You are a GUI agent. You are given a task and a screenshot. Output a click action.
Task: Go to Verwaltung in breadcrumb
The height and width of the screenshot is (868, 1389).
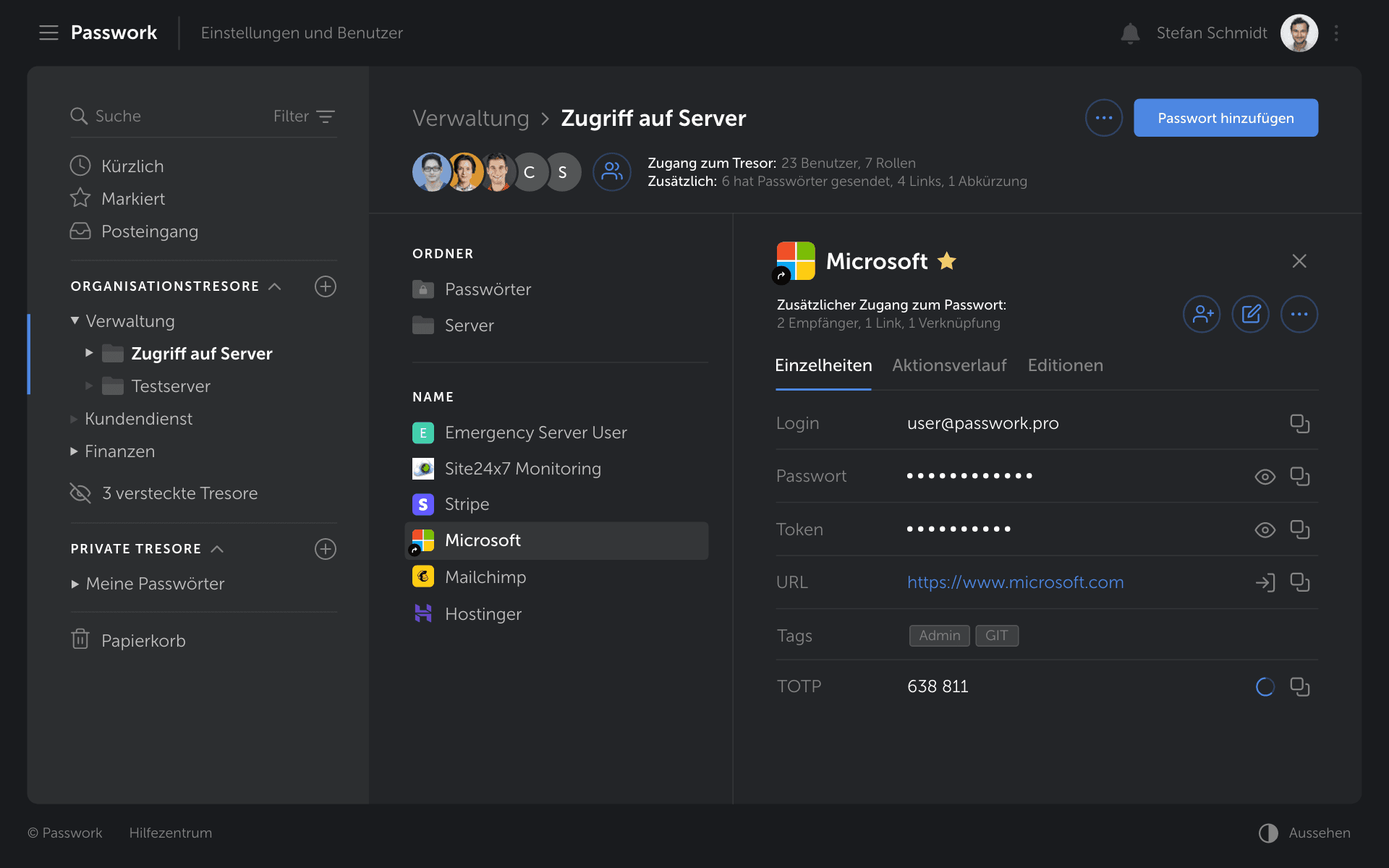tap(471, 118)
